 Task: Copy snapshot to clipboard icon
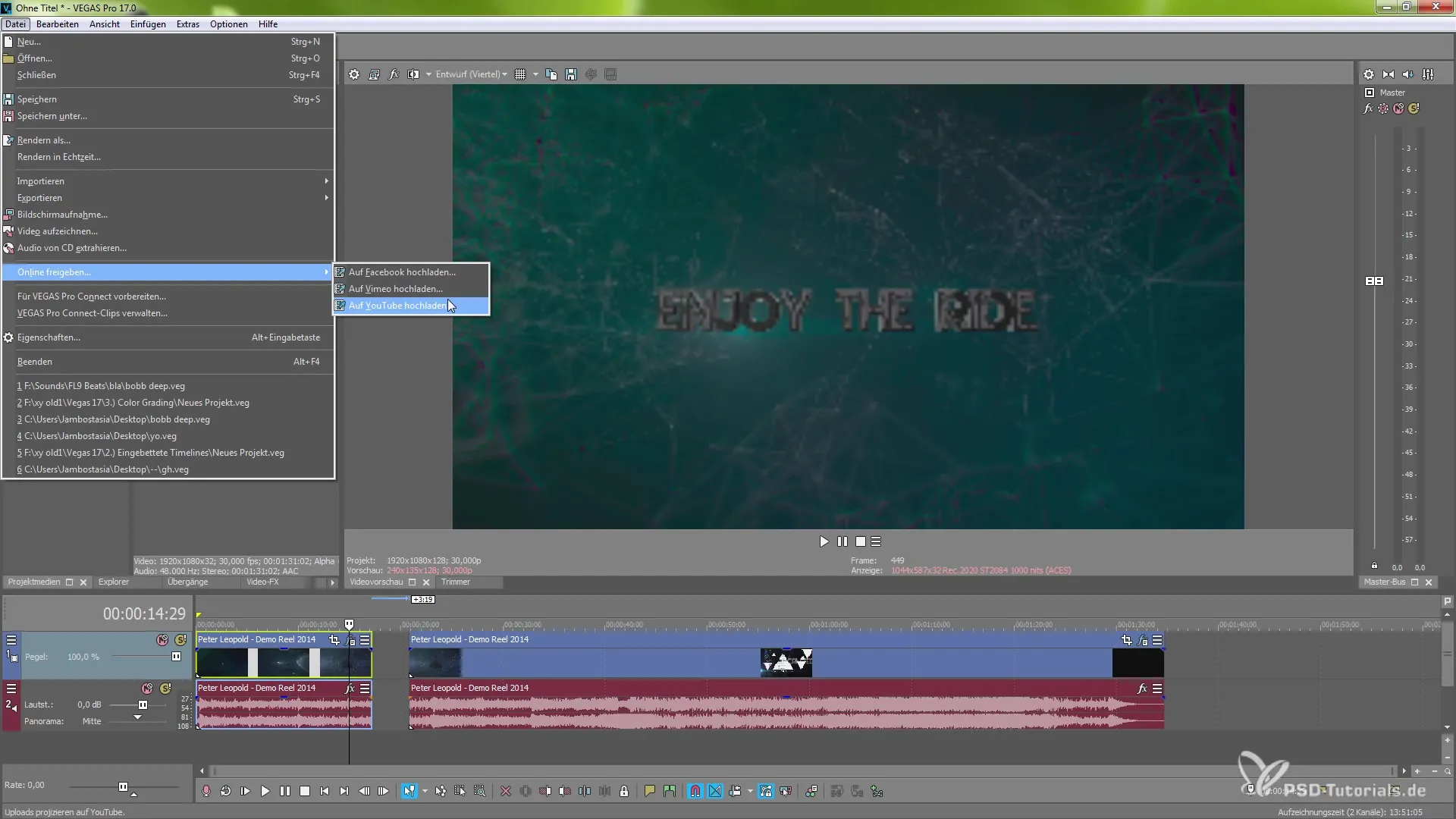(551, 74)
